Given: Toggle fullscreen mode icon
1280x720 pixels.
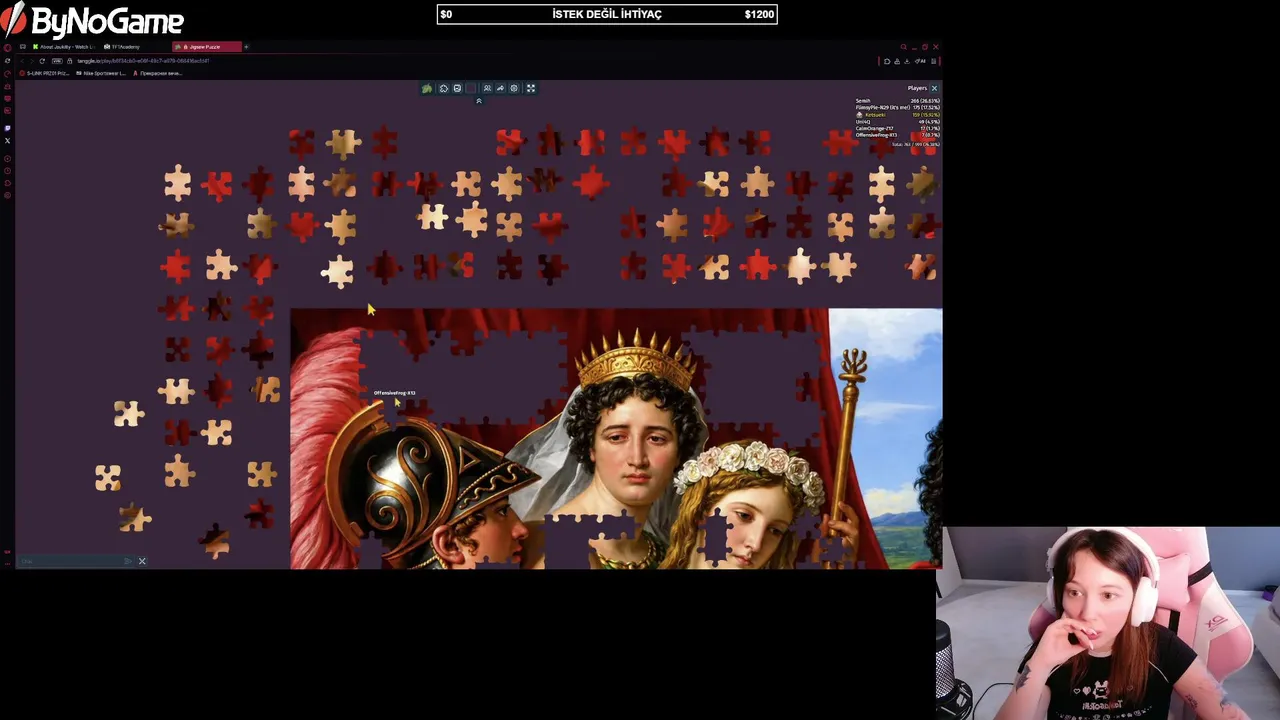Looking at the screenshot, I should [531, 88].
